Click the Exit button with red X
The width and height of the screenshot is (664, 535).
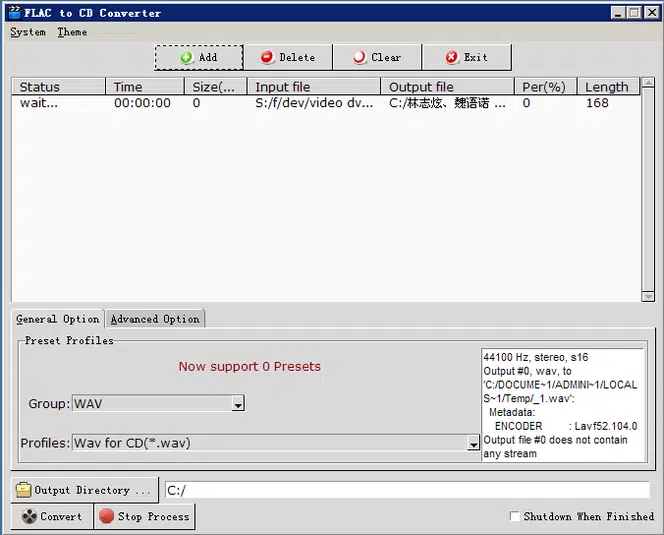[x=466, y=58]
